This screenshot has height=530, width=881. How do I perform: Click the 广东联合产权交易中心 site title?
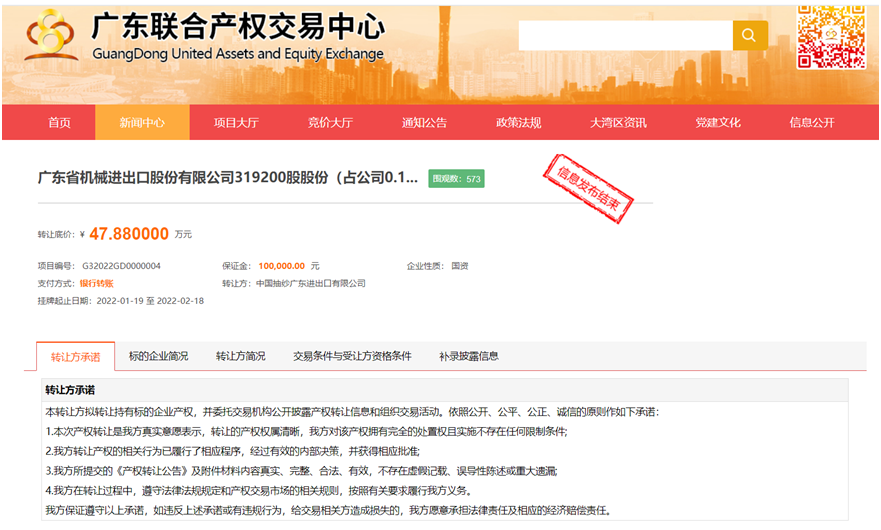[238, 26]
